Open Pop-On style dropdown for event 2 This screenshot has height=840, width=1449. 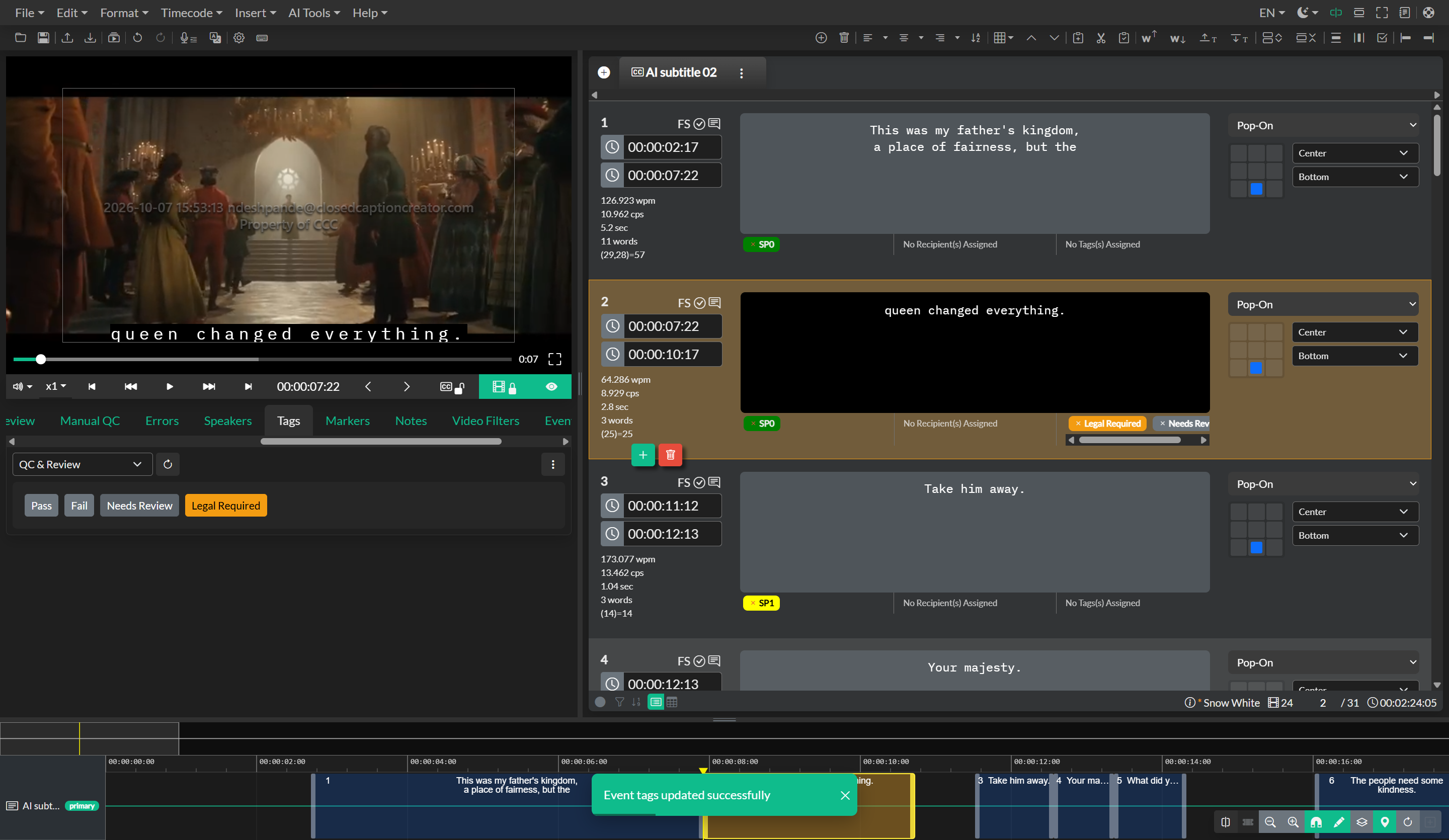[1323, 304]
